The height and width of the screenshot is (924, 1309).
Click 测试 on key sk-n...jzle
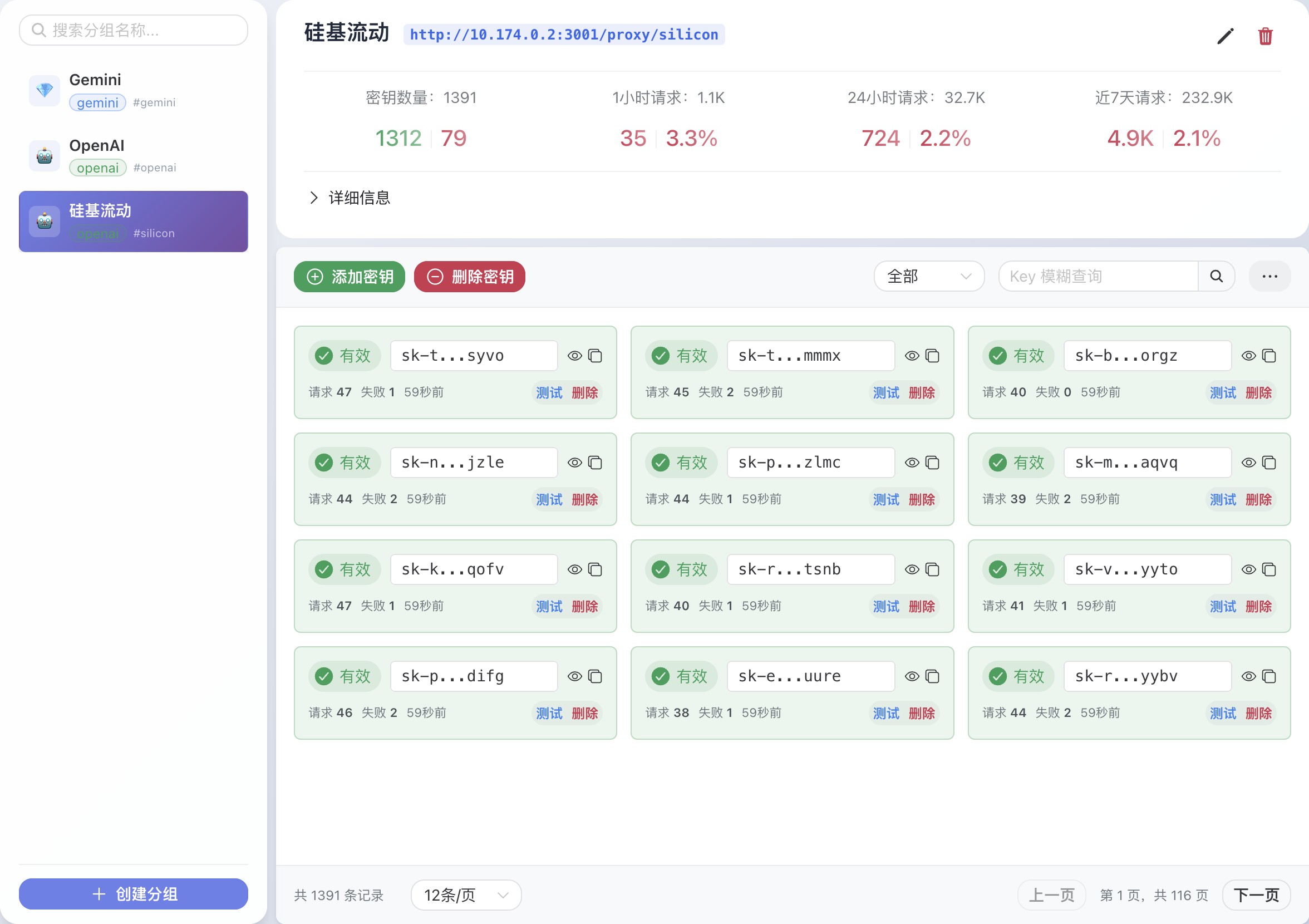548,499
